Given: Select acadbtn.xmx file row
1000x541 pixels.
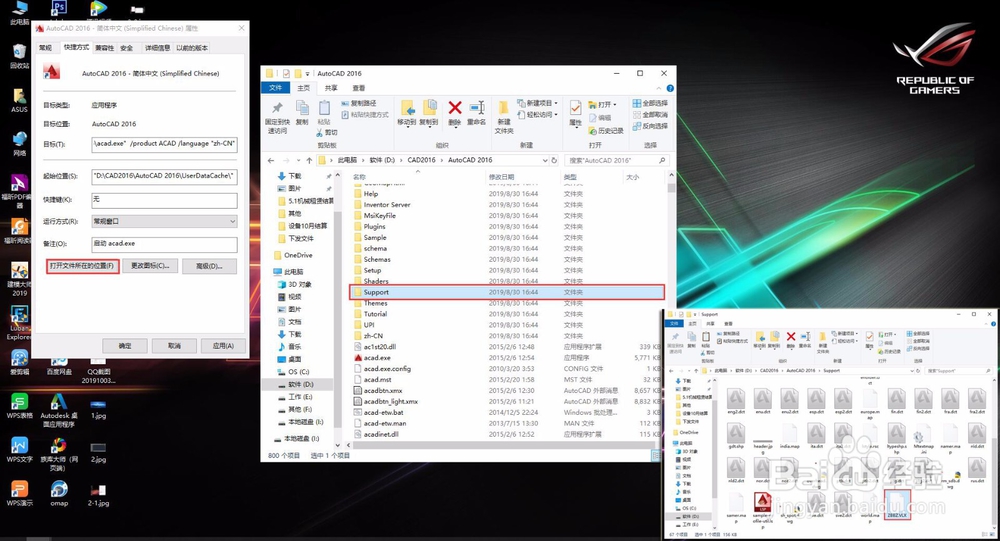Looking at the screenshot, I should [x=507, y=390].
